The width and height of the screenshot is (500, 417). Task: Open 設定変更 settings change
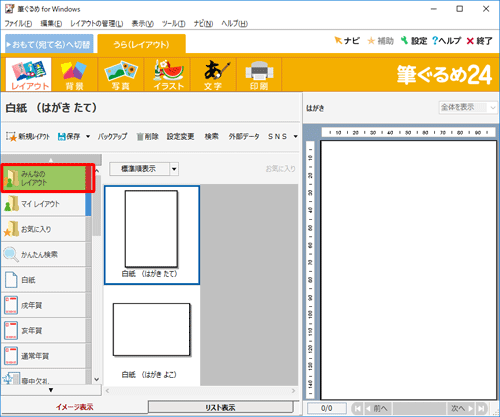click(180, 136)
